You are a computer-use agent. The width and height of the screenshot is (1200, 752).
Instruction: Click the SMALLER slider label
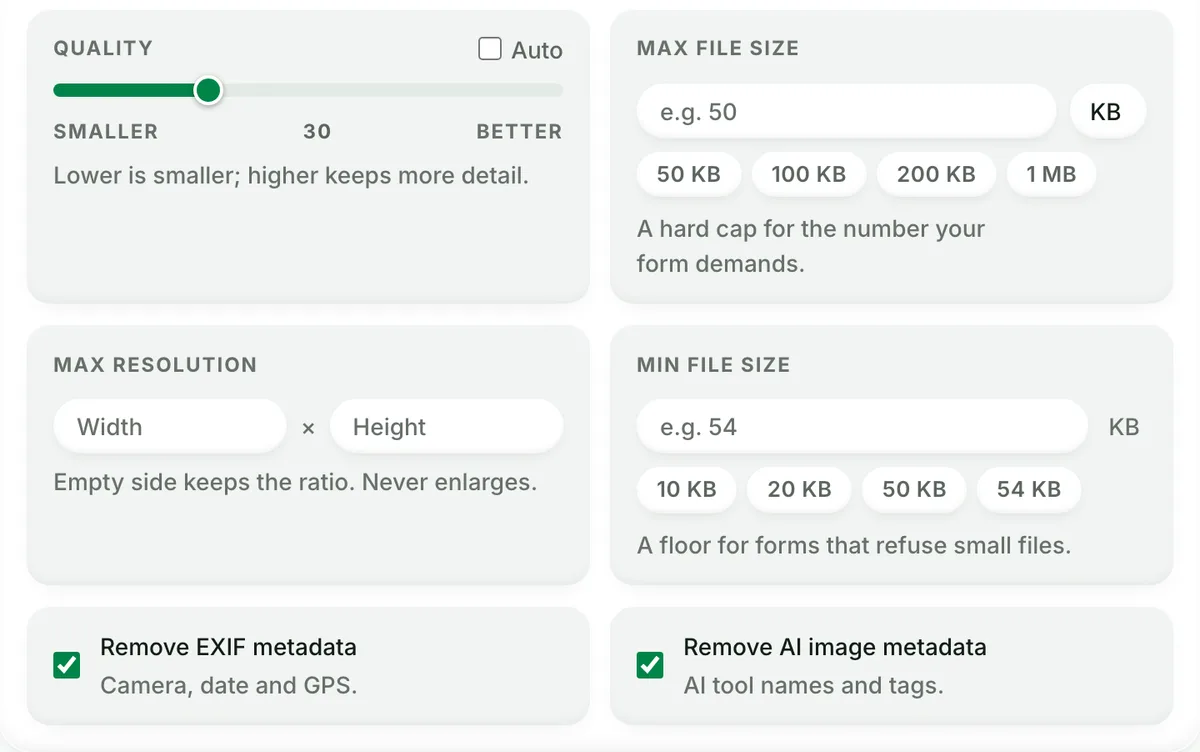pos(106,131)
